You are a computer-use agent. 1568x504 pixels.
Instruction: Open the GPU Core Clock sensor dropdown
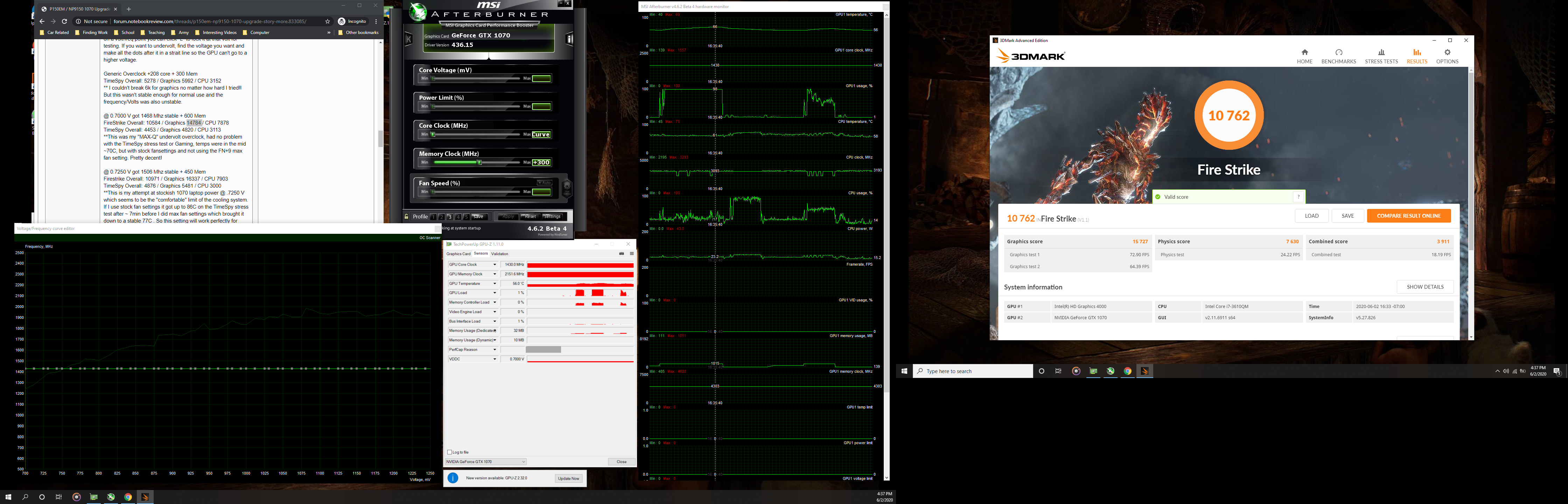pyautogui.click(x=495, y=265)
